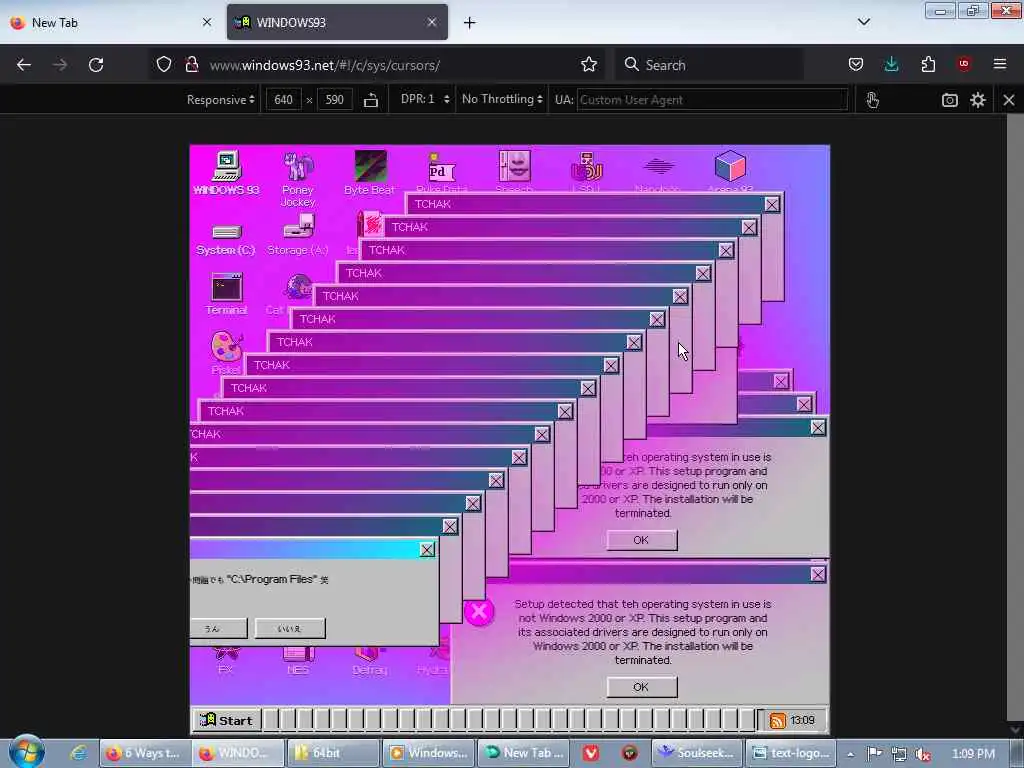The height and width of the screenshot is (768, 1024).
Task: Switch to the 64bit folder taskbar item
Action: (333, 753)
